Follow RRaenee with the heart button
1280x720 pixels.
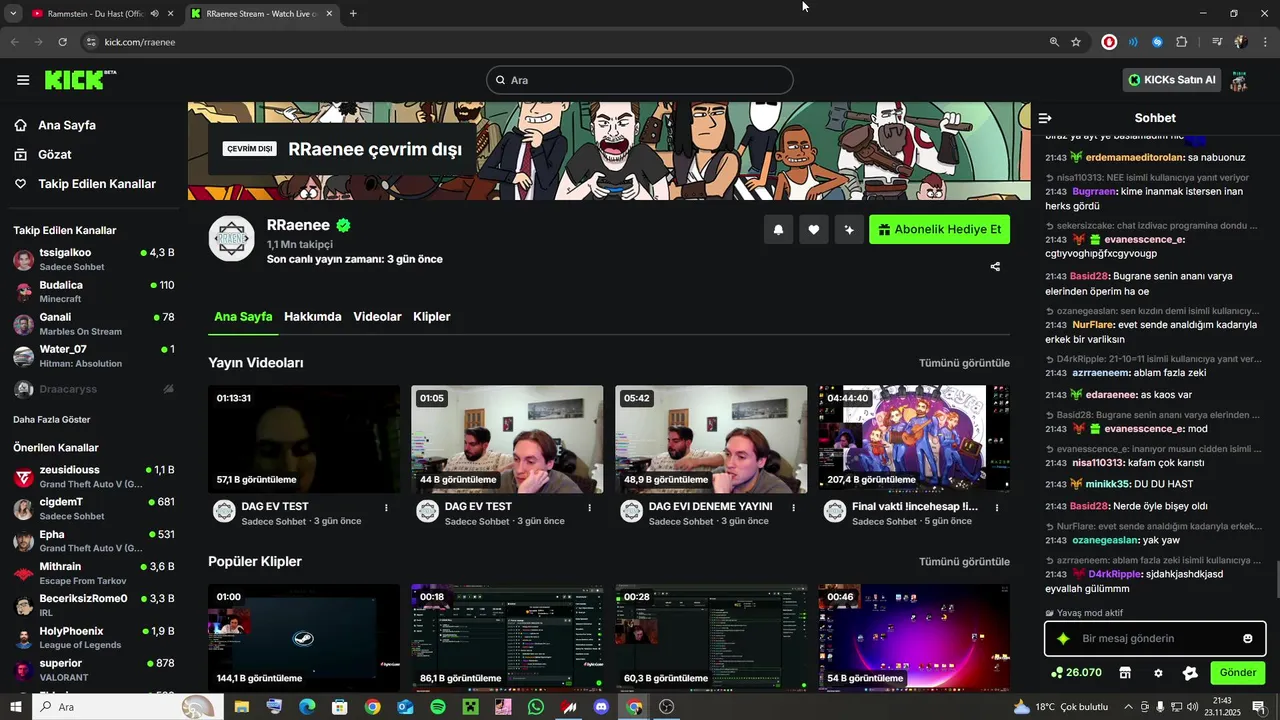pos(814,230)
